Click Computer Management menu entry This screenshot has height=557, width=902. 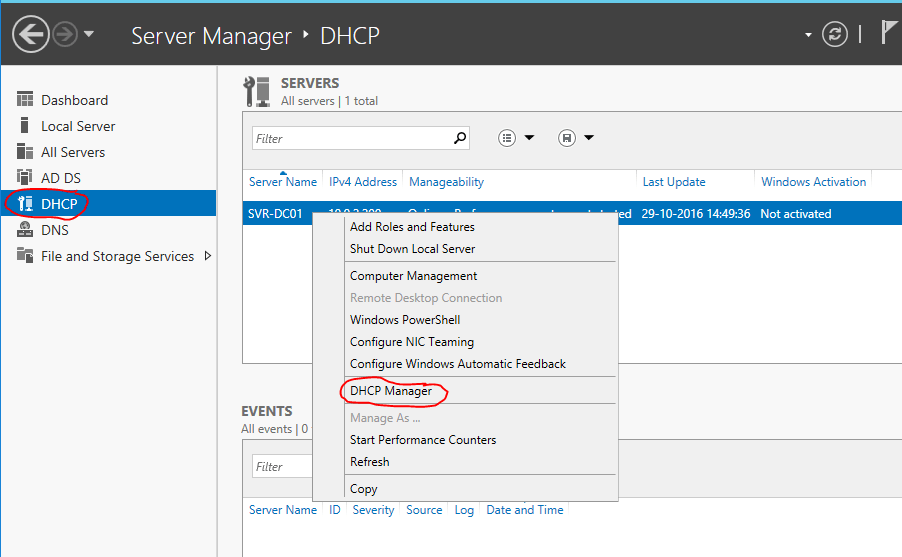(413, 276)
